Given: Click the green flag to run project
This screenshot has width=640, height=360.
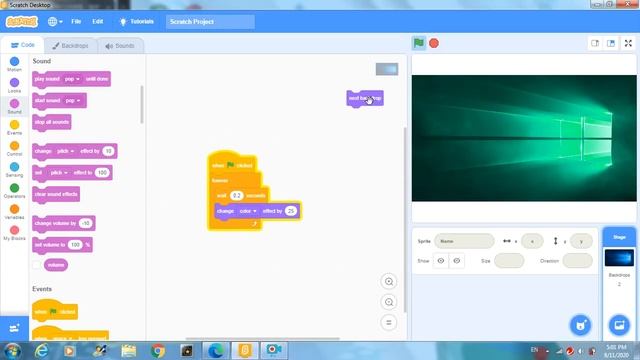Looking at the screenshot, I should coord(418,43).
